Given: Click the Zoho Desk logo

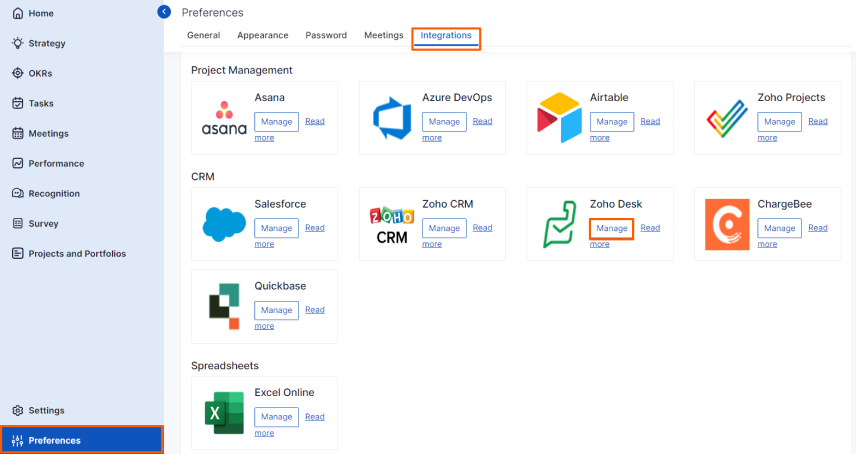Looking at the screenshot, I should pyautogui.click(x=560, y=224).
